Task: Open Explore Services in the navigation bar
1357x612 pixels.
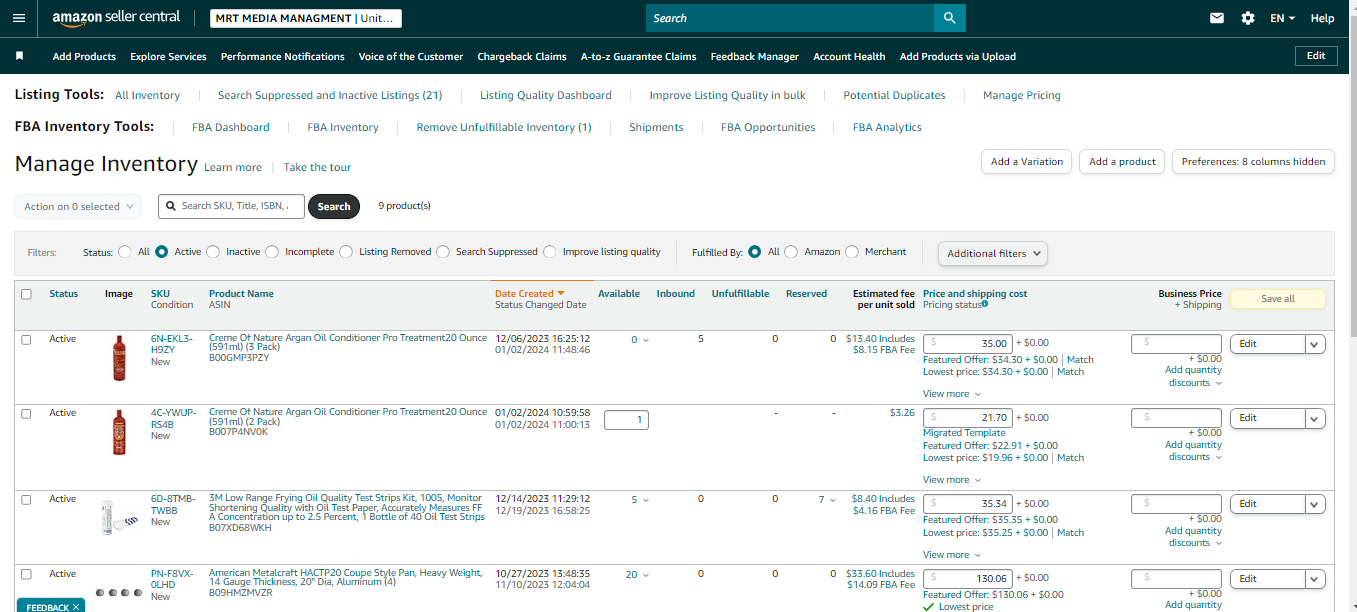Action: coord(168,56)
